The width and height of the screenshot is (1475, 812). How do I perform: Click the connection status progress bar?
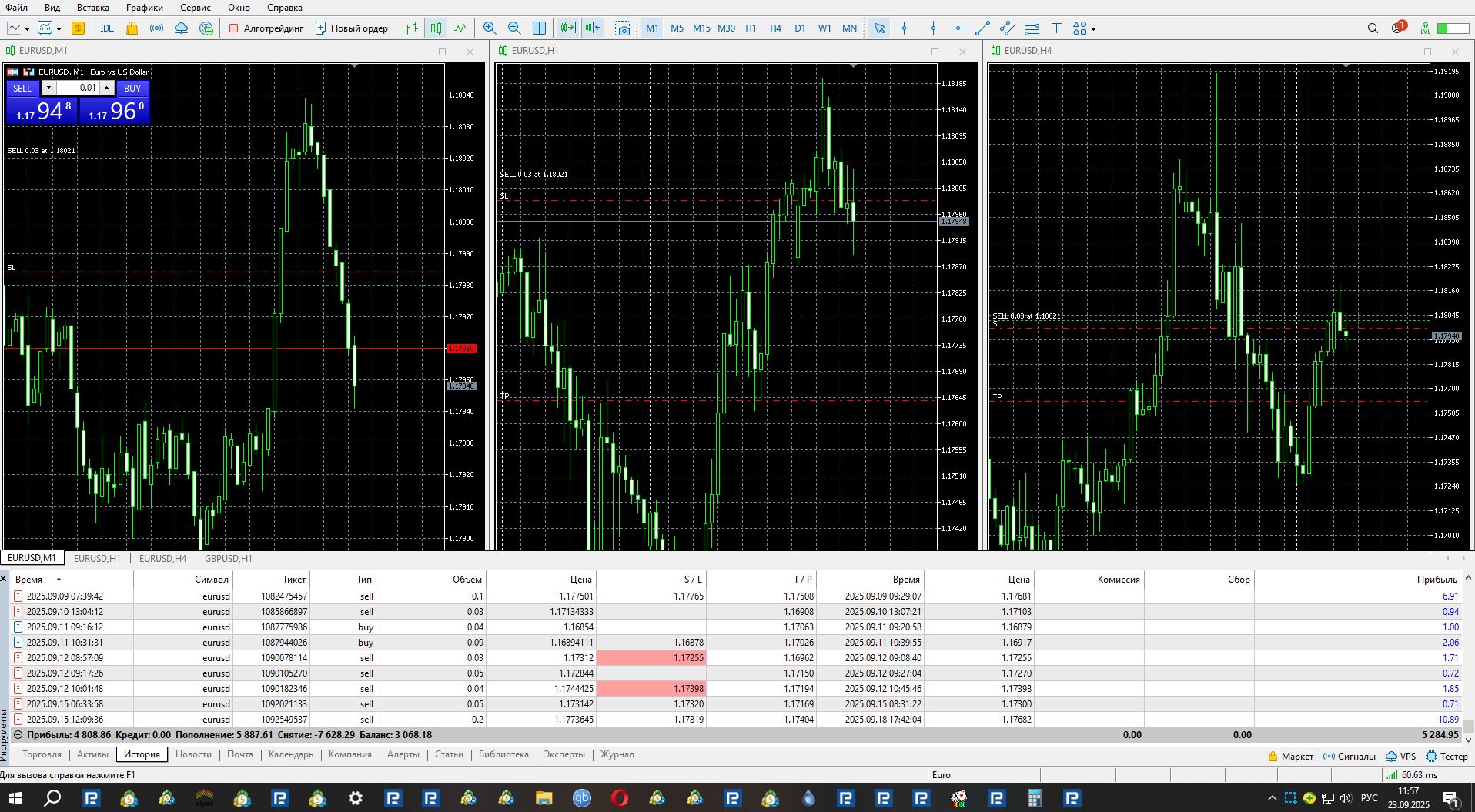[1453, 28]
